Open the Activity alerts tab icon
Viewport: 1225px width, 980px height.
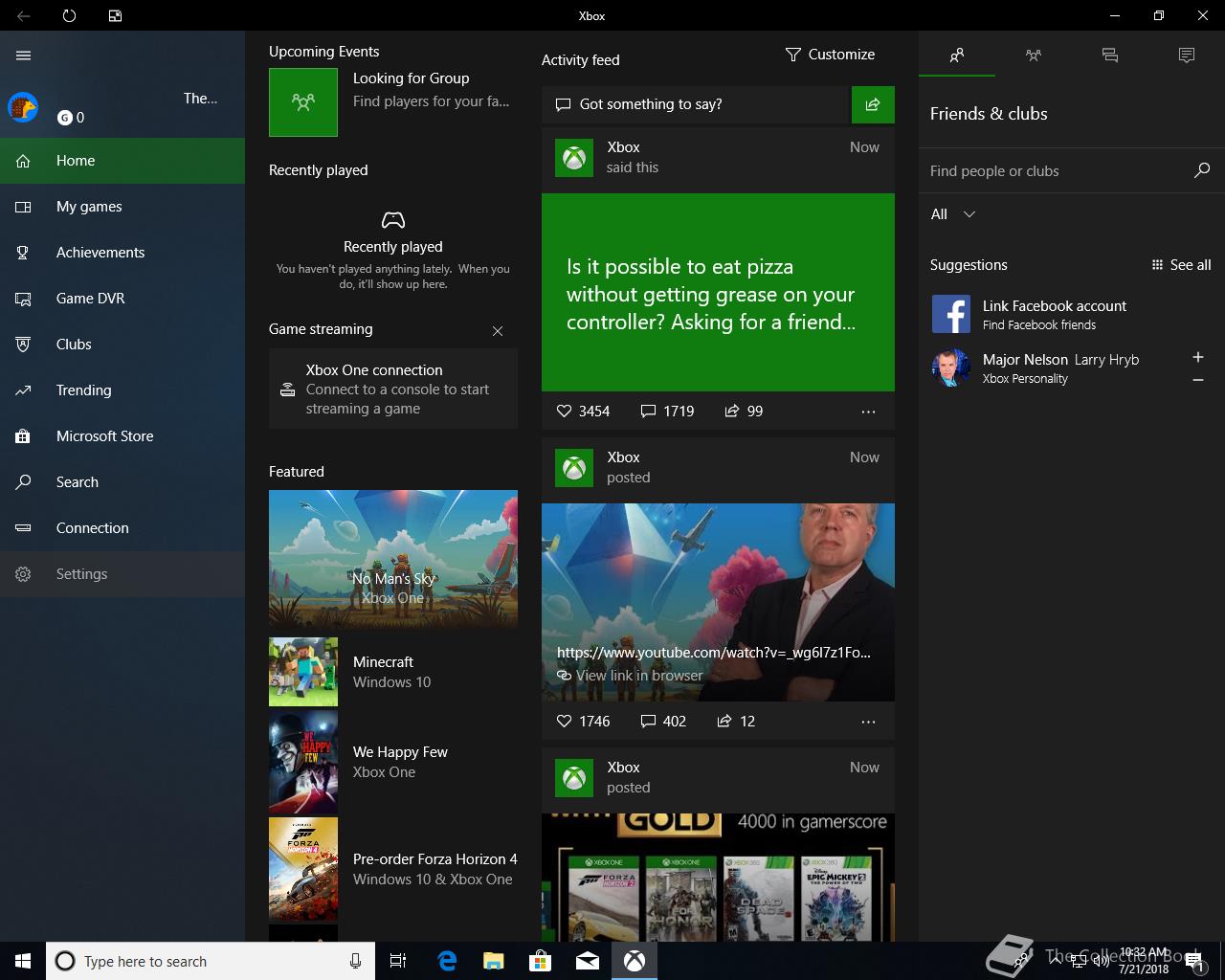click(1187, 56)
